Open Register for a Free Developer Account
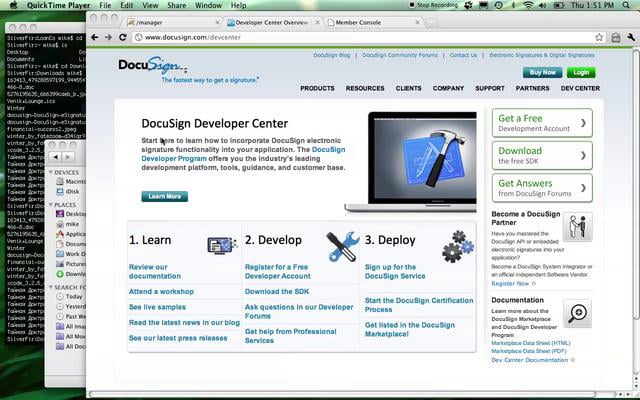This screenshot has width=640, height=400. click(x=278, y=271)
